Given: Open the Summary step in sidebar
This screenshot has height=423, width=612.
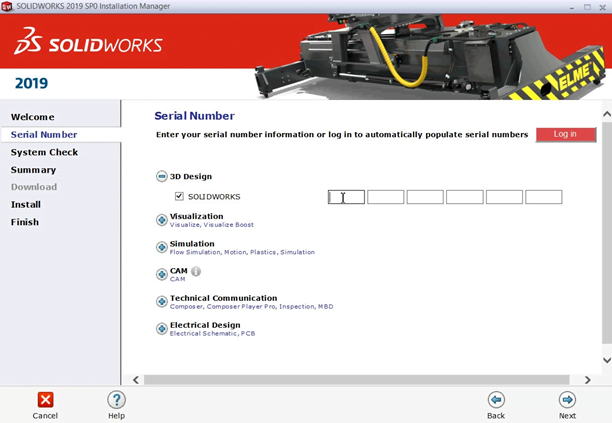Looking at the screenshot, I should (33, 170).
